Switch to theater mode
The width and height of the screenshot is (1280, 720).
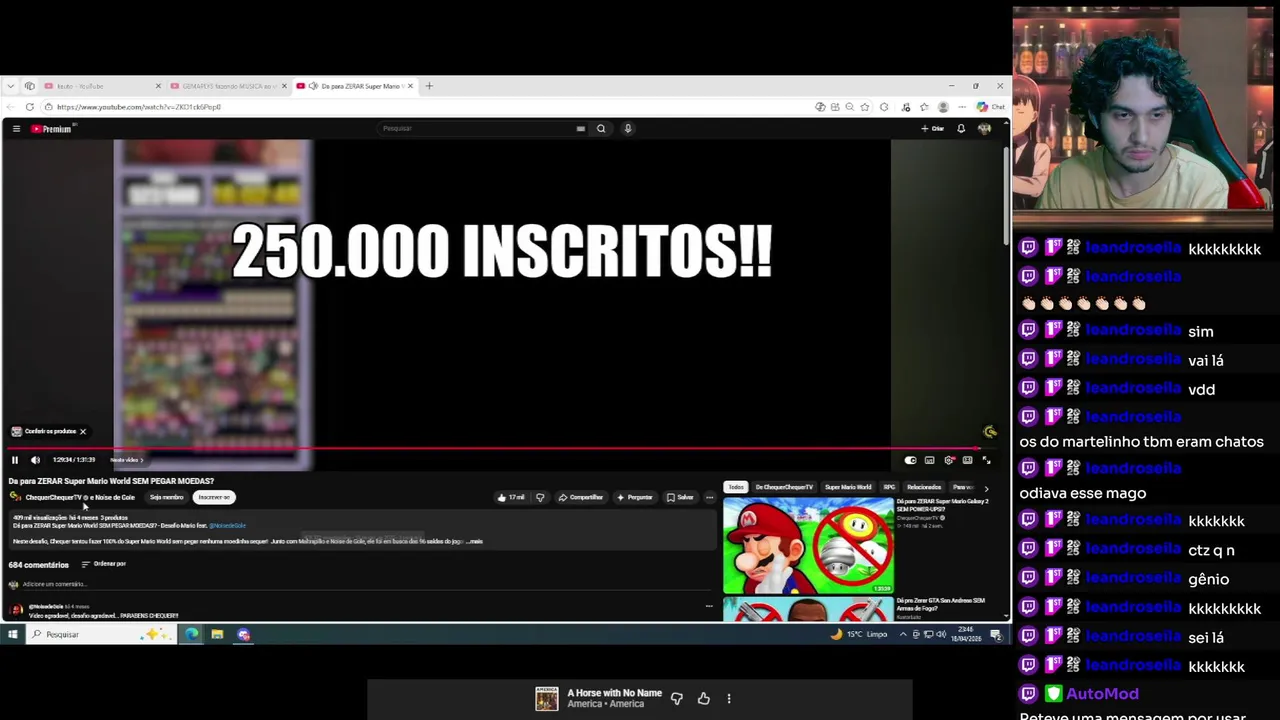pos(967,460)
